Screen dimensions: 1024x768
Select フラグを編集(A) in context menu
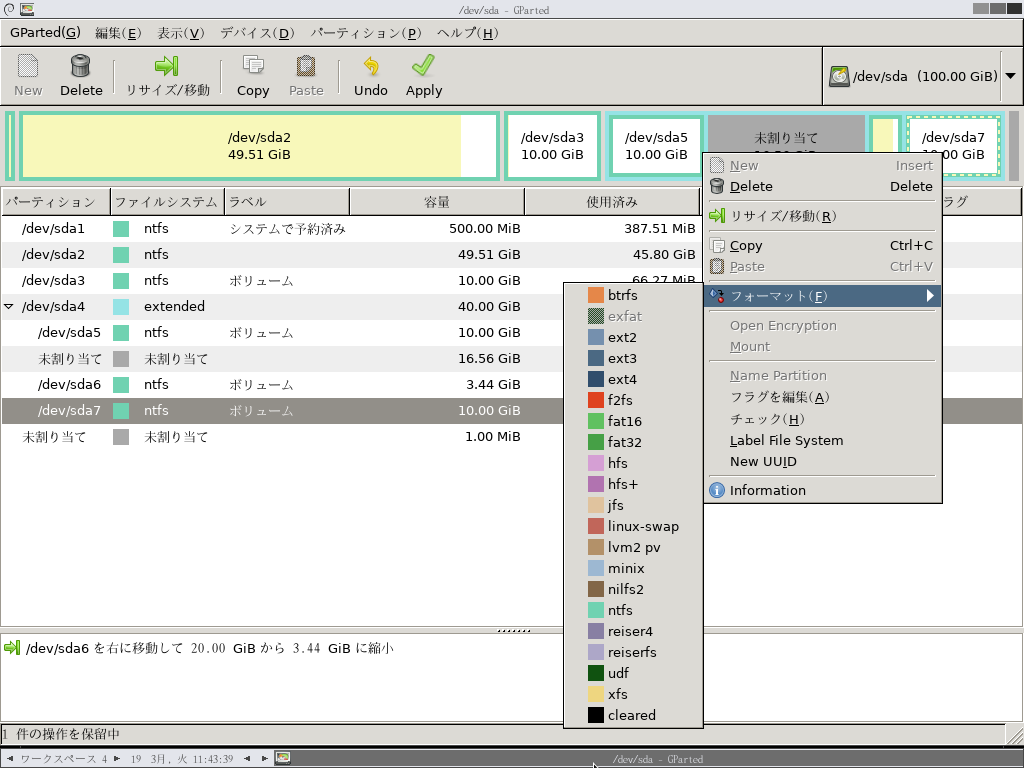(822, 397)
